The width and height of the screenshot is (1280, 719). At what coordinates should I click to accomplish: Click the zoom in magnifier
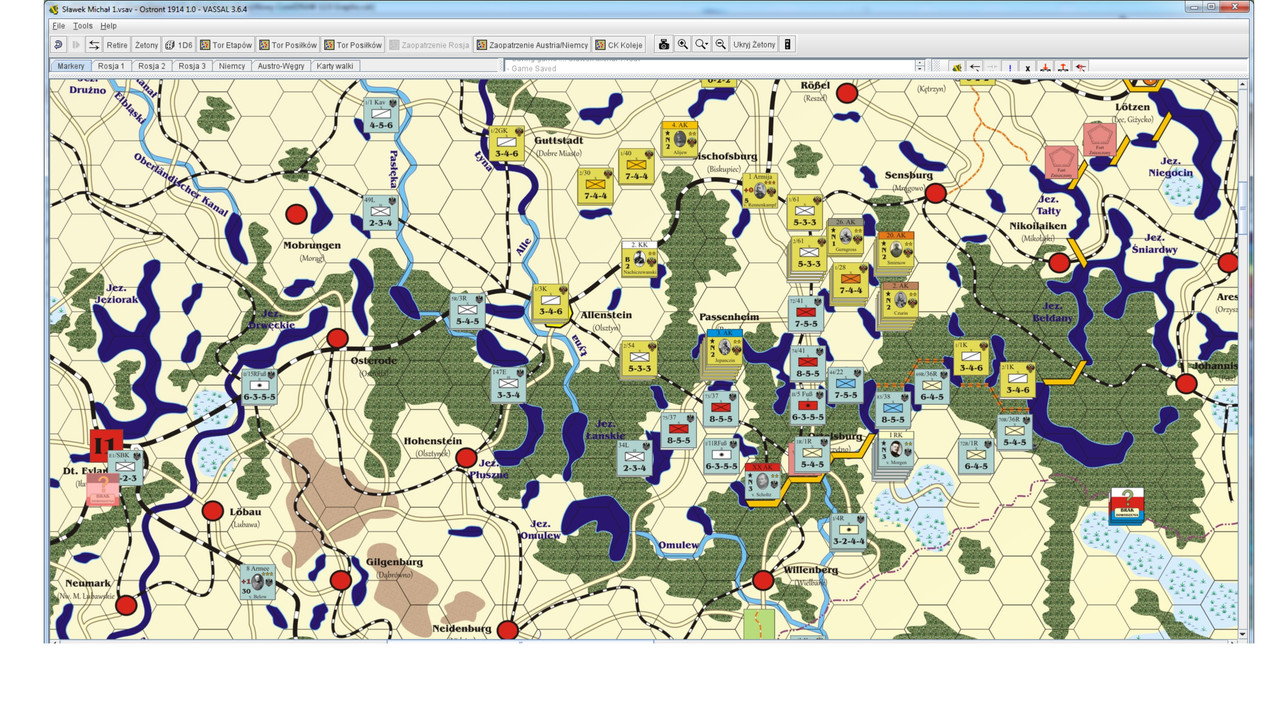coord(683,45)
